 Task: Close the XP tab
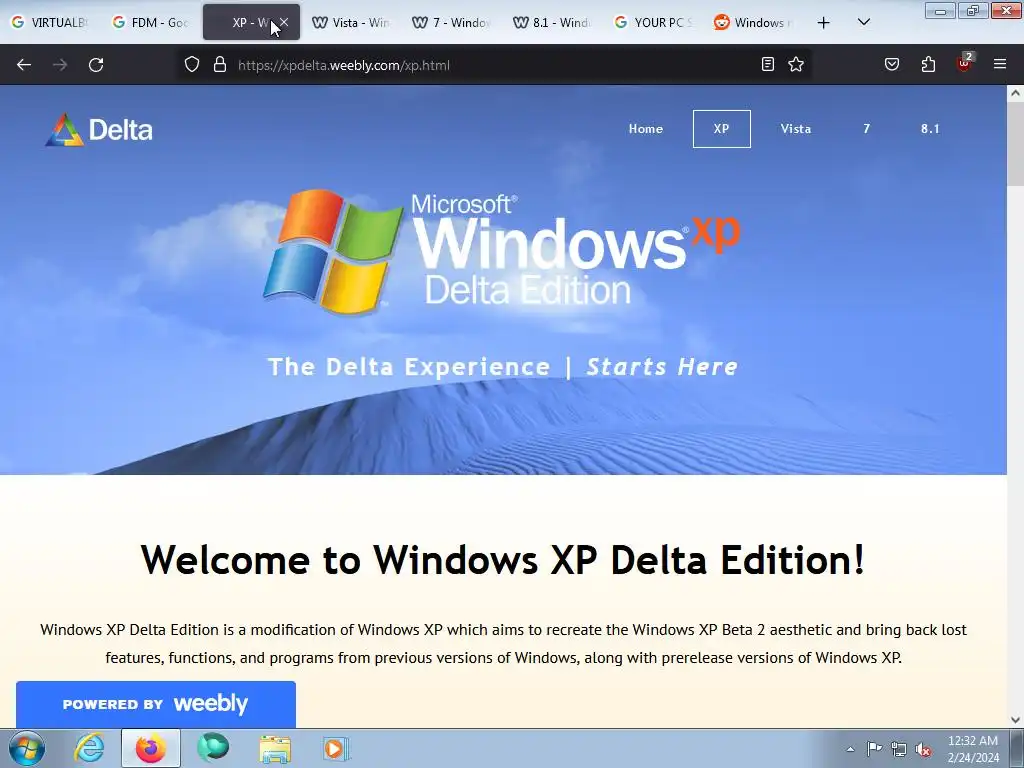(284, 22)
